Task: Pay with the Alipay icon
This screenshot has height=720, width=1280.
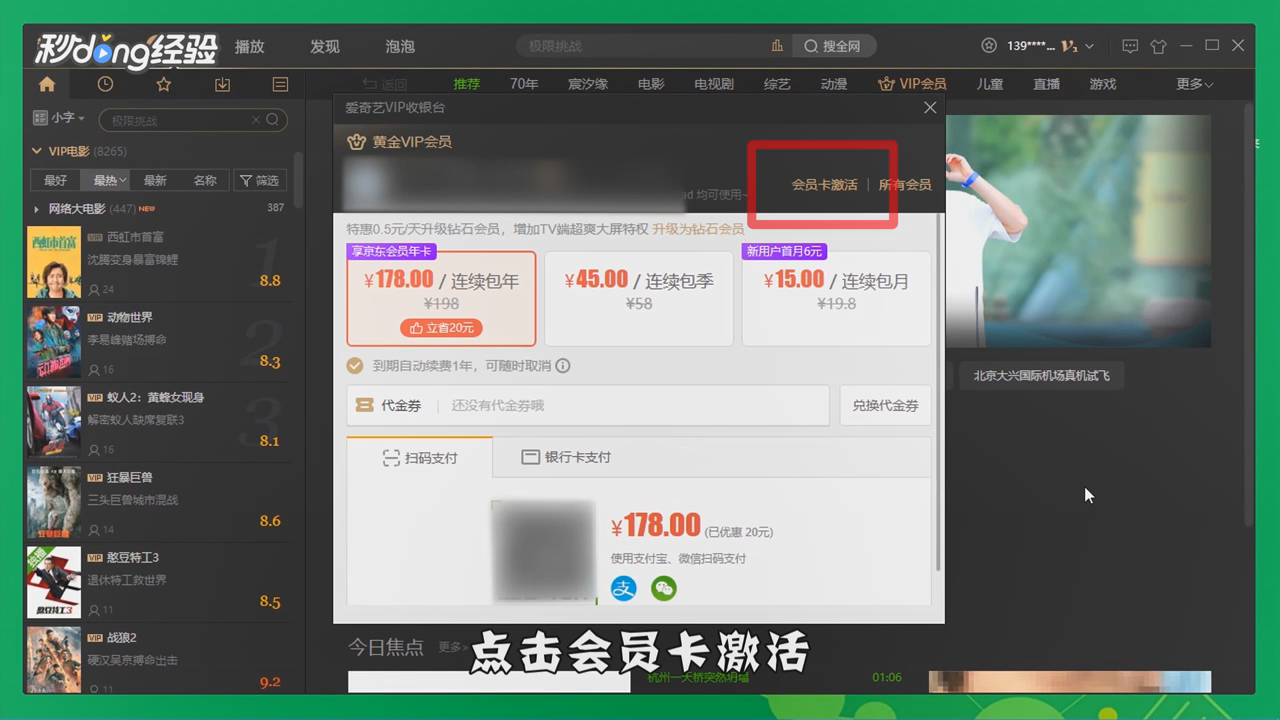Action: [623, 588]
